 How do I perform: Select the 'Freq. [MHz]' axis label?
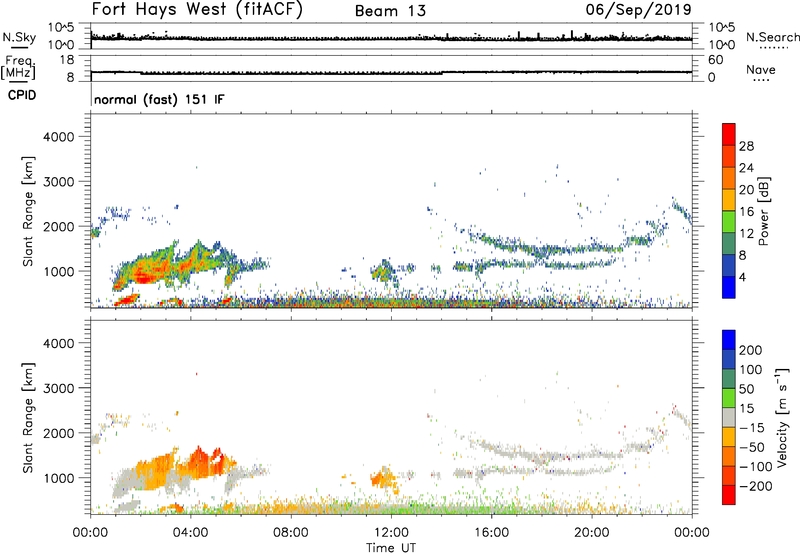pos(19,67)
